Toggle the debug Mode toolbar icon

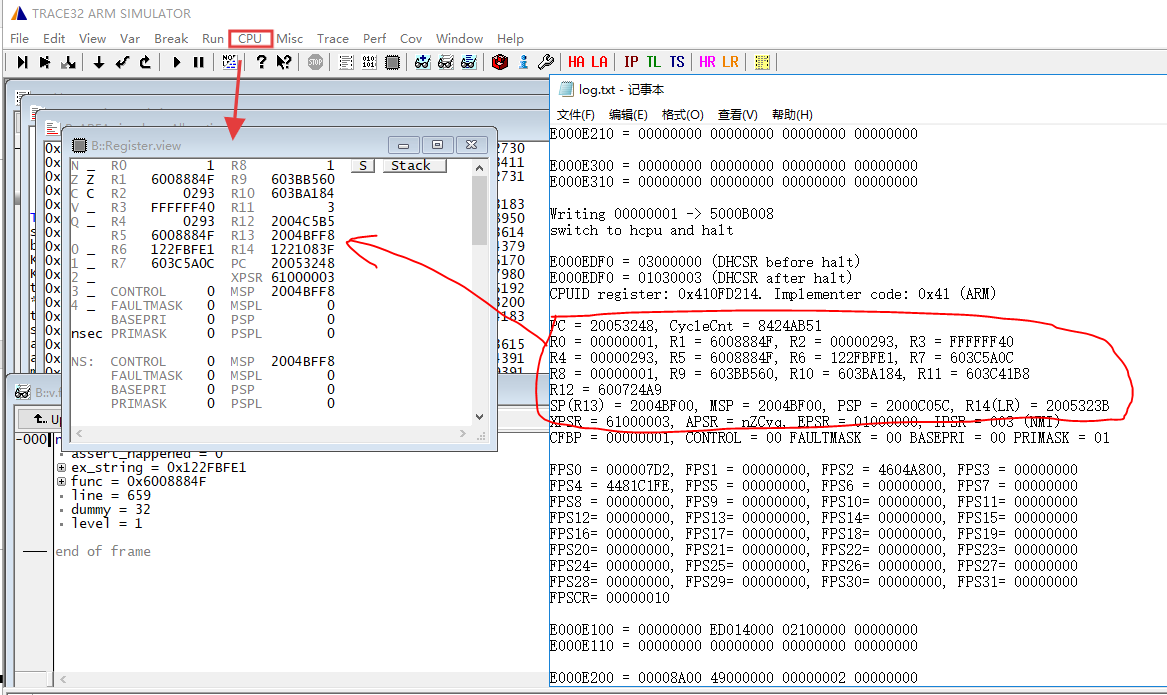[229, 63]
